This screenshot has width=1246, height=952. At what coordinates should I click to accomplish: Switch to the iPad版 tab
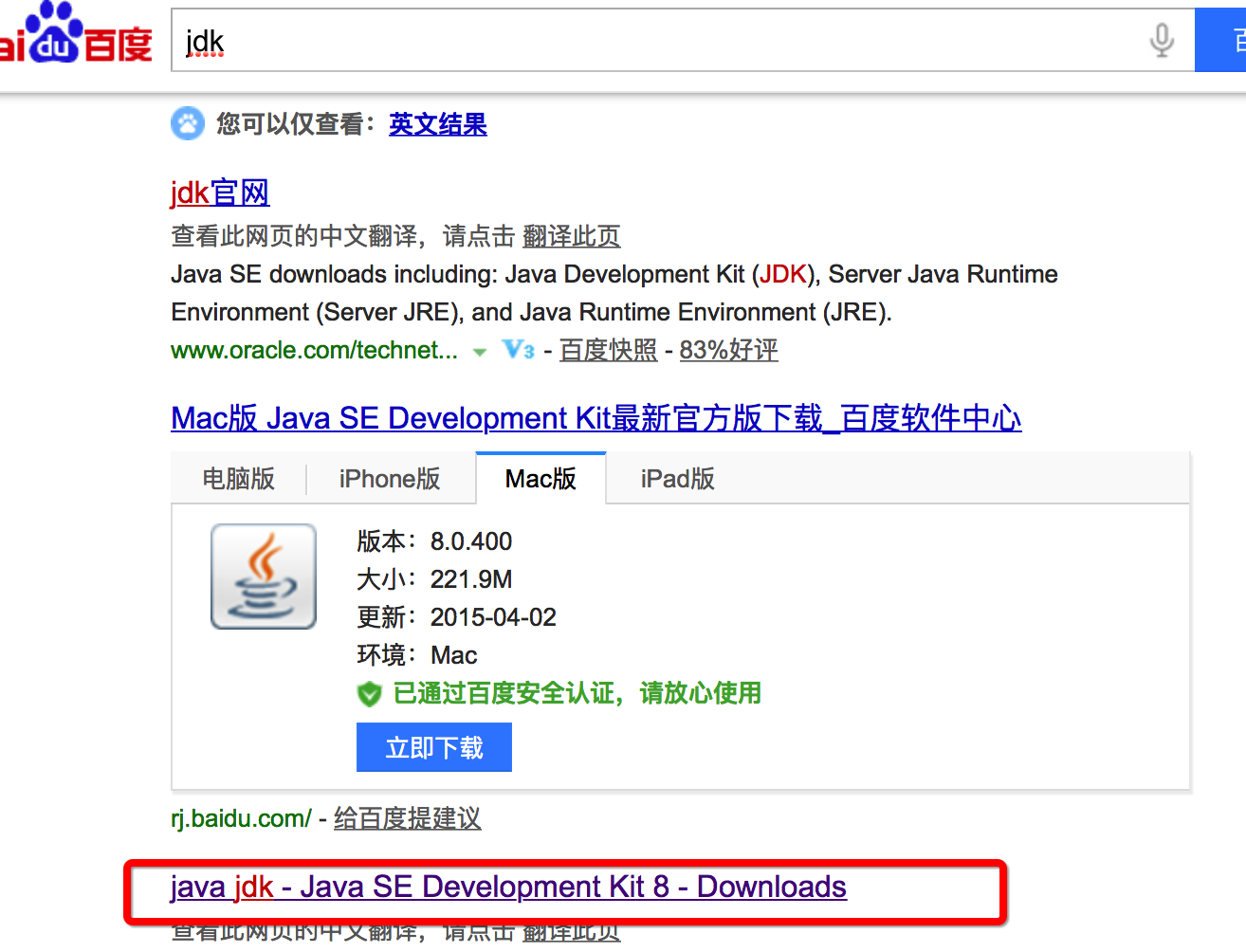(678, 479)
